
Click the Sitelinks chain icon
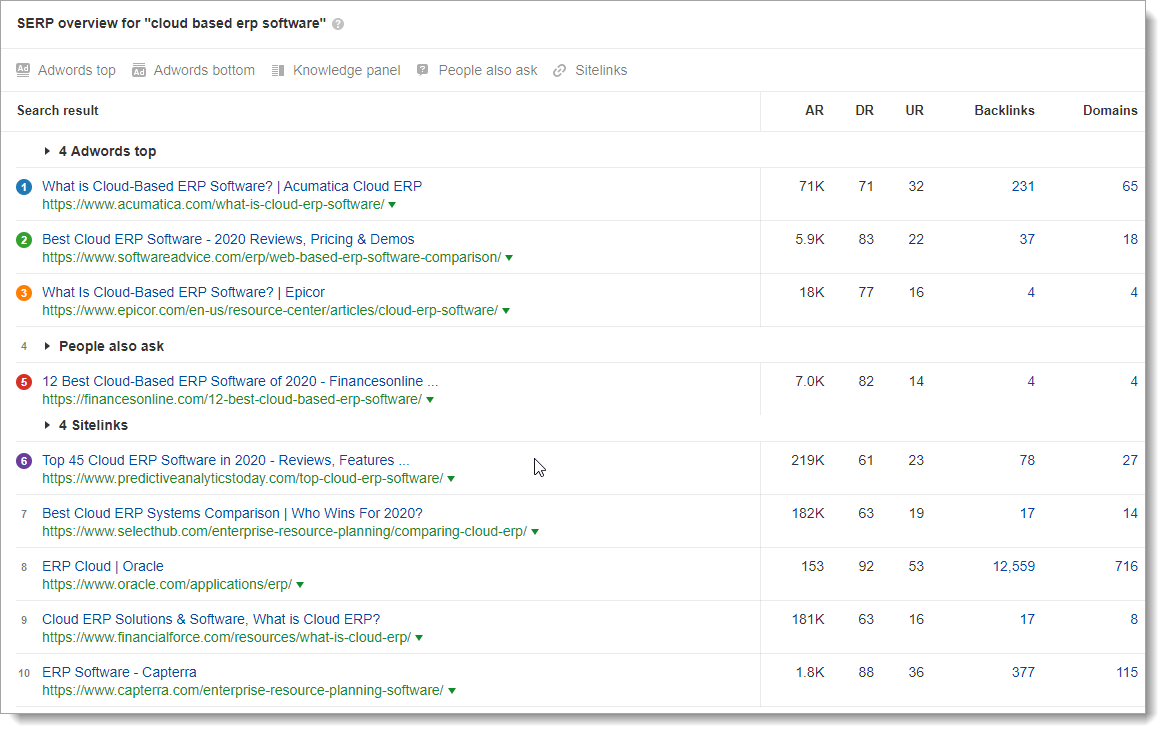[x=560, y=71]
